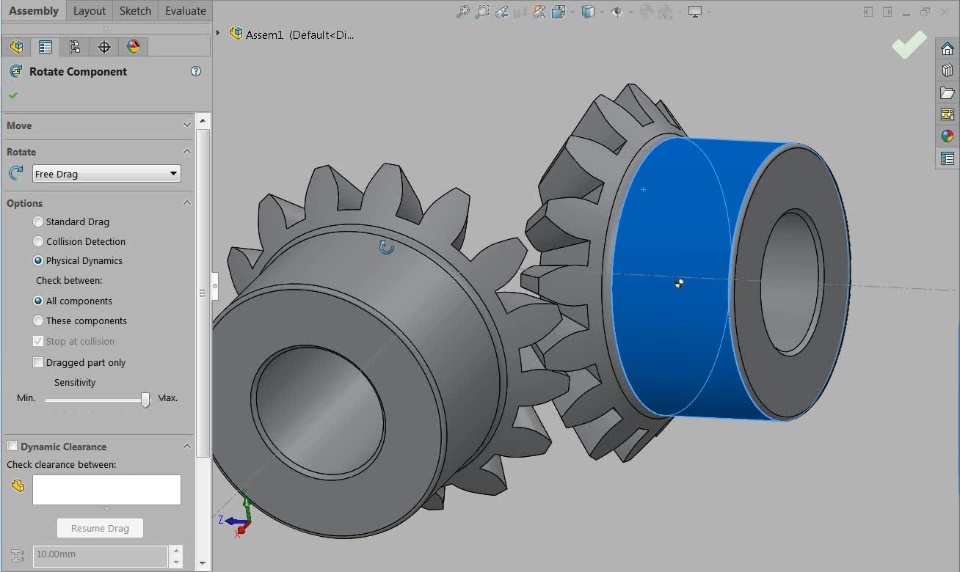Click the Resume Drag button
This screenshot has width=960, height=572.
tap(100, 528)
